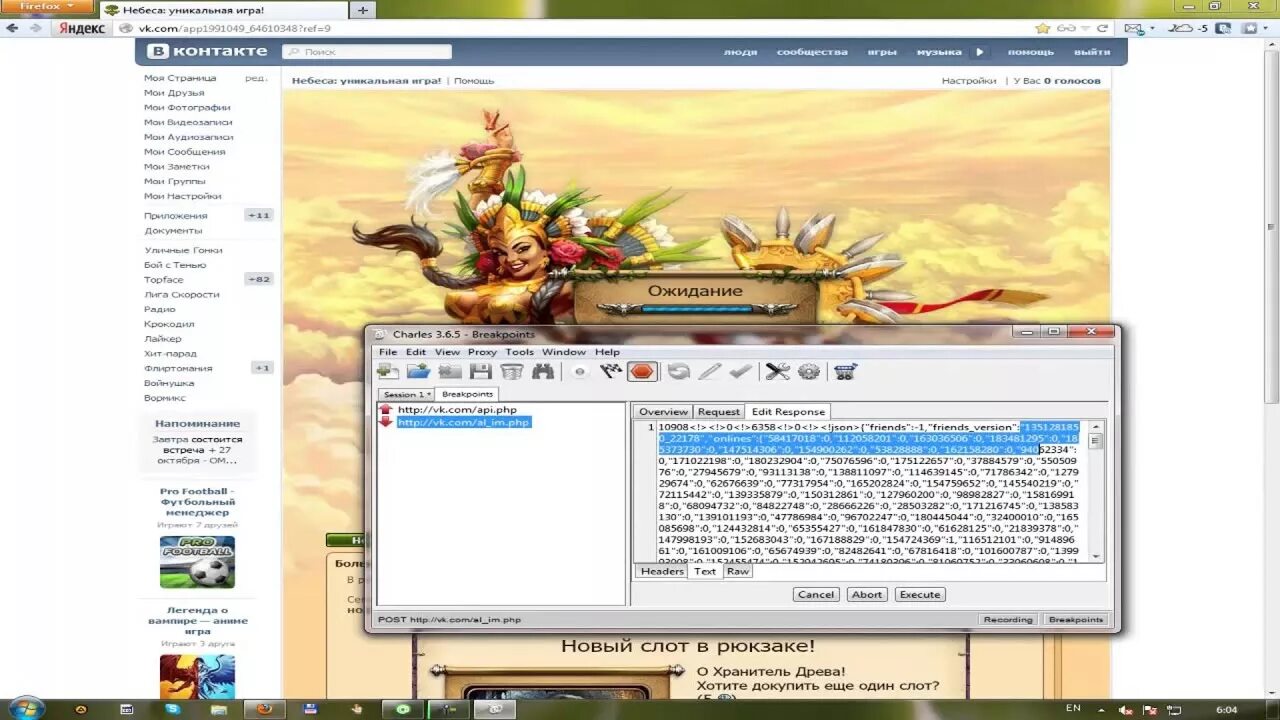This screenshot has height=720, width=1280.
Task: Toggle breakpoints with red hexagon icon
Action: pyautogui.click(x=642, y=372)
